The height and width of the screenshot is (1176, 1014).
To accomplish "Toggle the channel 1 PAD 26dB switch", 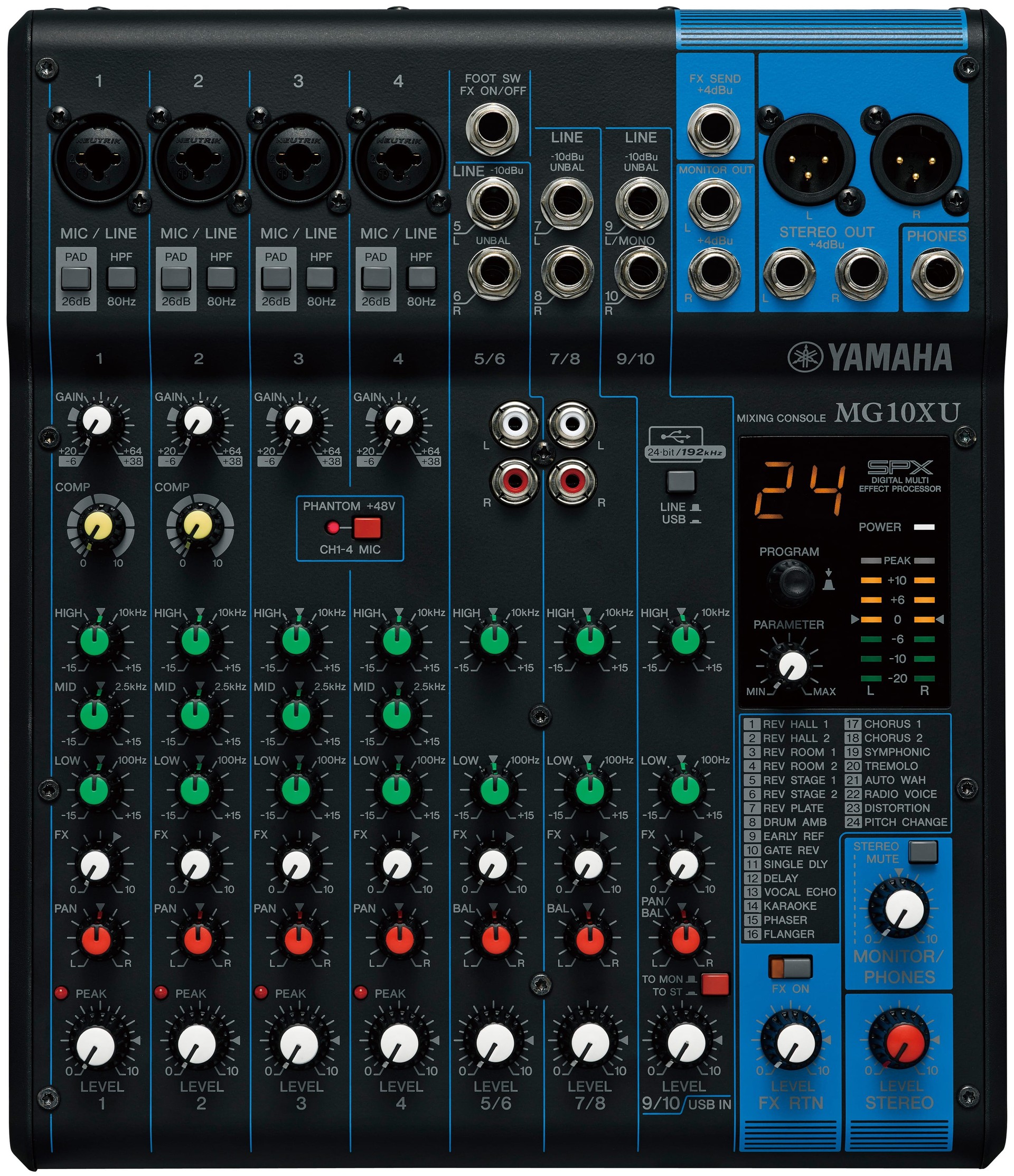I will 76,277.
